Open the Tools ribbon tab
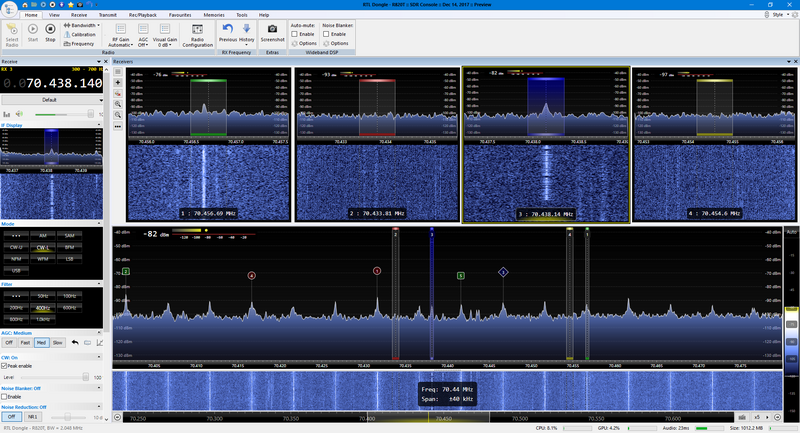This screenshot has height=433, width=800. (x=242, y=15)
